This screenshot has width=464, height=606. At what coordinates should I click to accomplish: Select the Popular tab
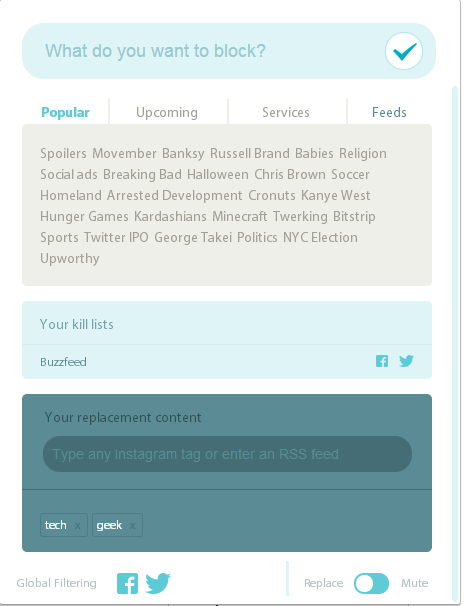click(x=65, y=112)
